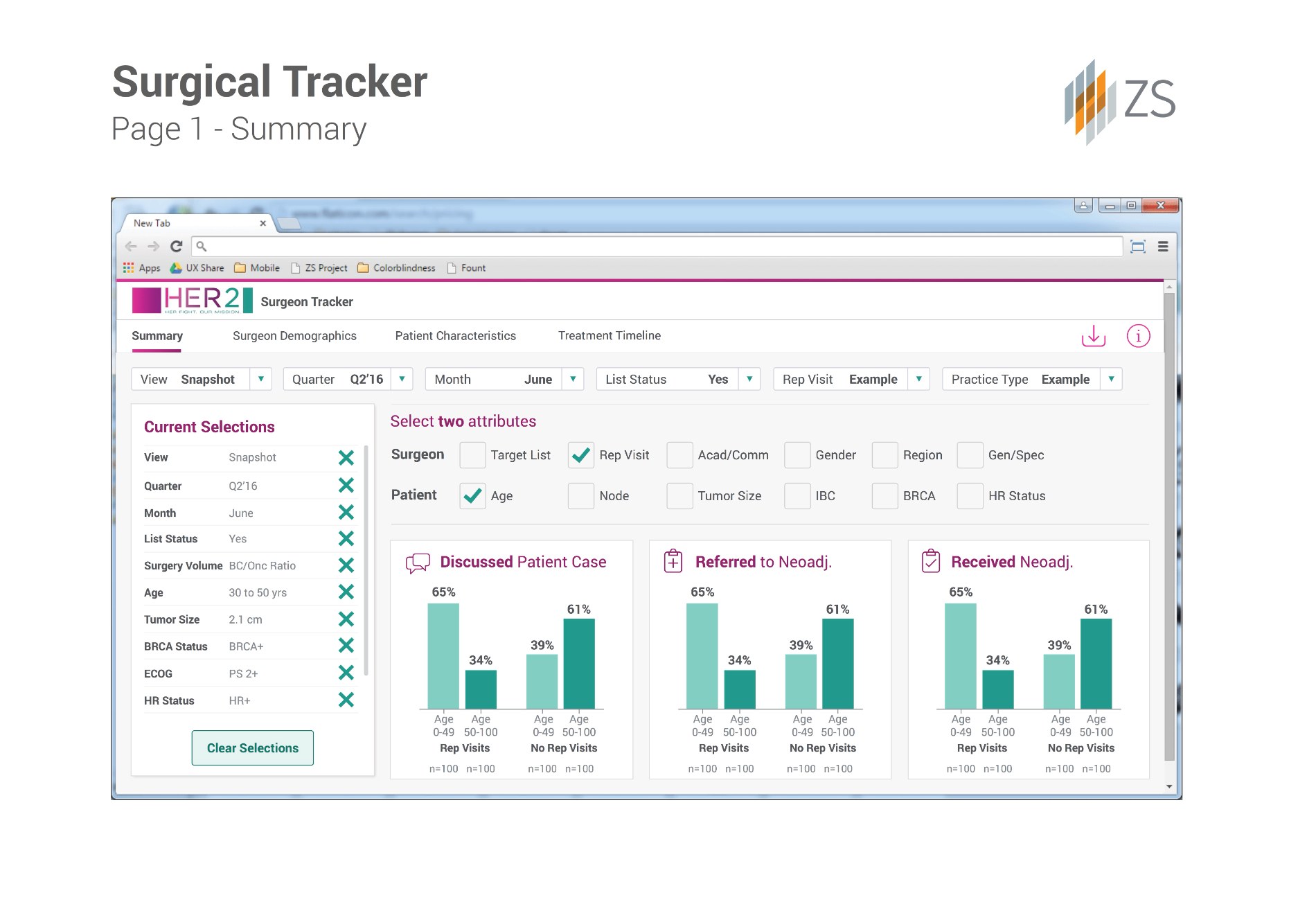This screenshot has height=902, width=1316.
Task: Click the download icon
Action: [x=1093, y=336]
